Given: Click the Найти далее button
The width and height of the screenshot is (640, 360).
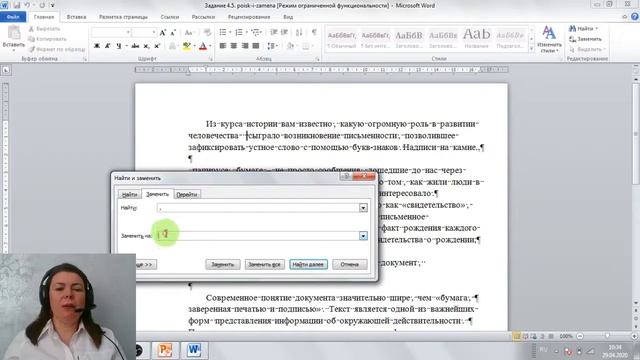Looking at the screenshot, I should tap(308, 264).
